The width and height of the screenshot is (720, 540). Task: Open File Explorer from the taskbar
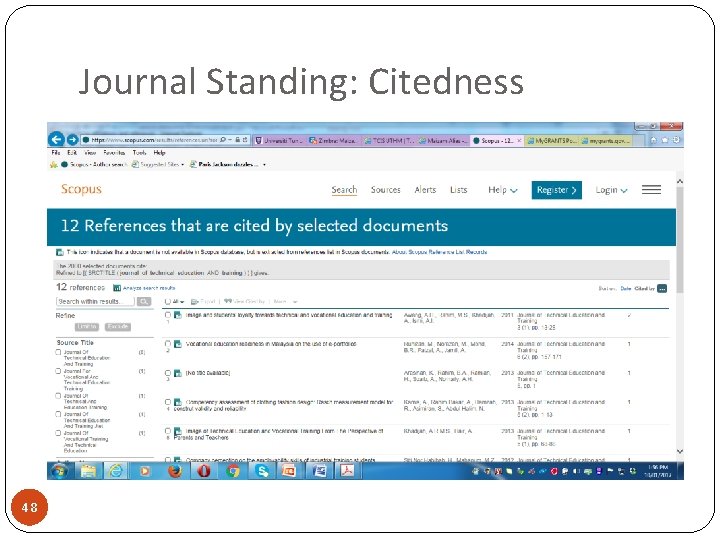(x=88, y=471)
